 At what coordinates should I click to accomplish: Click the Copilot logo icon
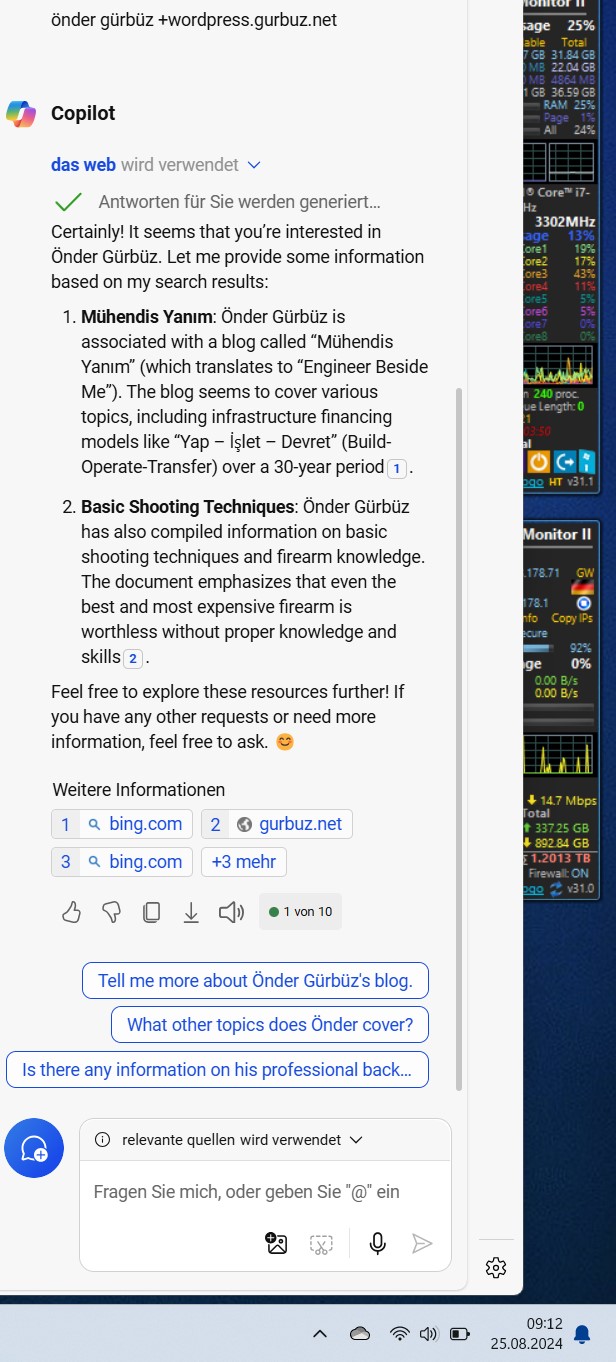pyautogui.click(x=21, y=114)
